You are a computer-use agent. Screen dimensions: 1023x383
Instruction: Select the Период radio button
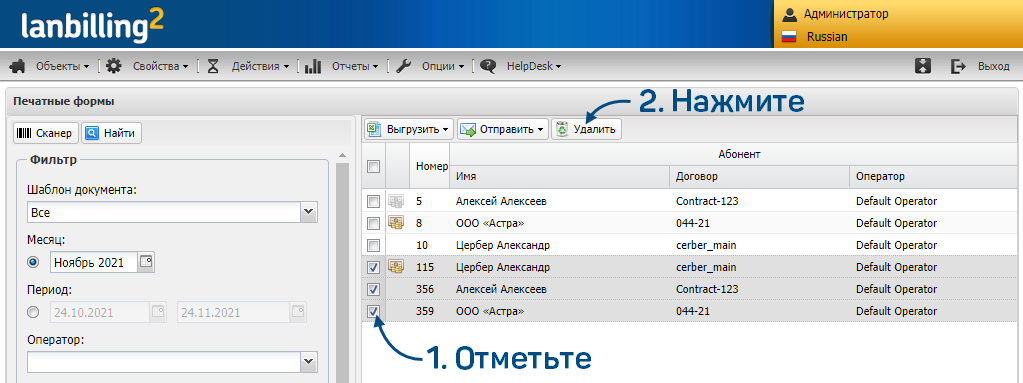click(x=33, y=313)
